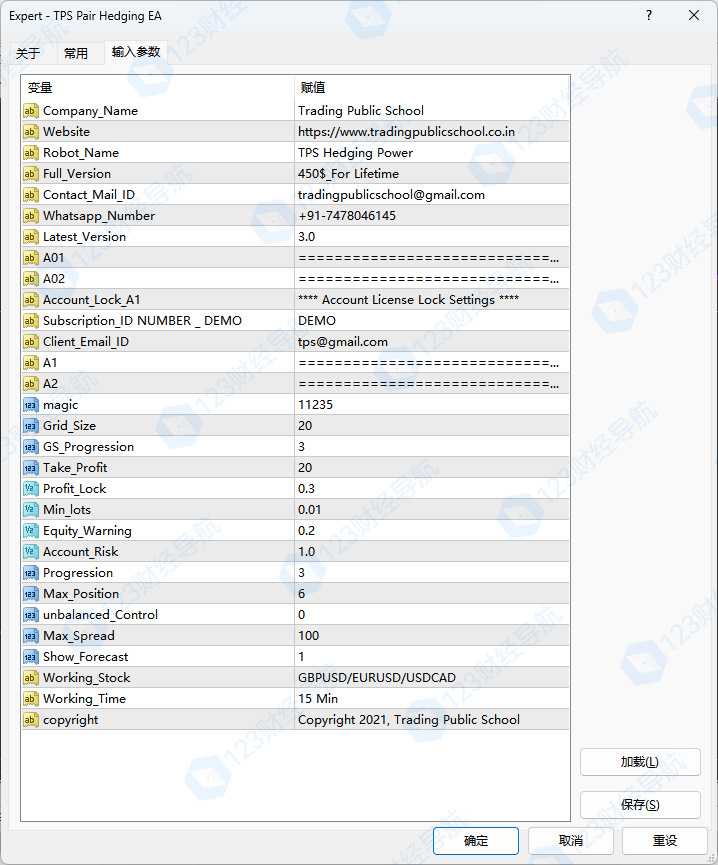
Task: Select the Max_Spread value 100
Action: click(x=309, y=636)
